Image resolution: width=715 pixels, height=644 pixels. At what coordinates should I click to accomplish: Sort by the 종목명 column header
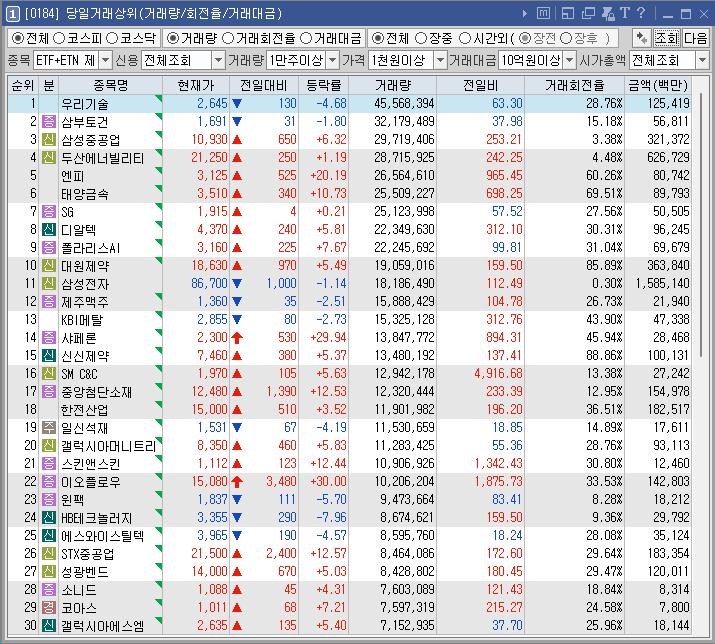pyautogui.click(x=110, y=85)
